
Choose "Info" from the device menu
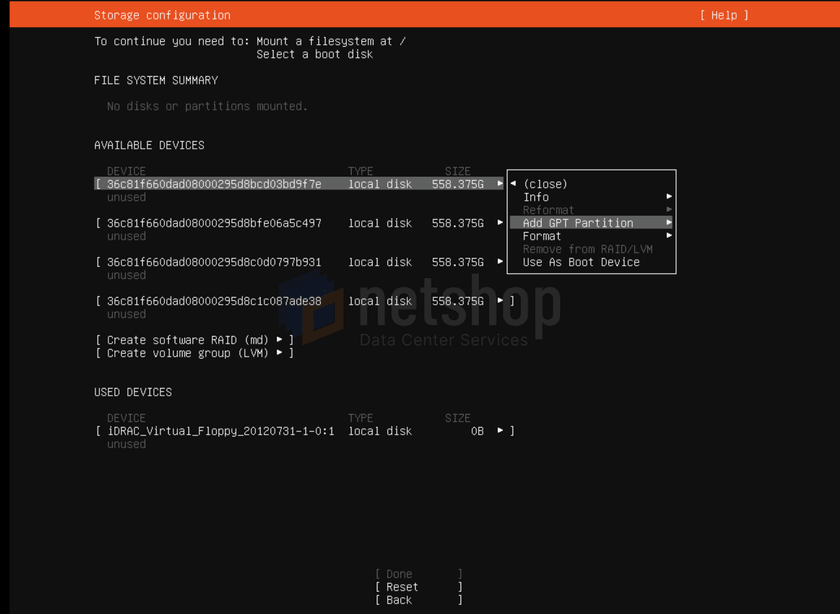click(x=536, y=197)
